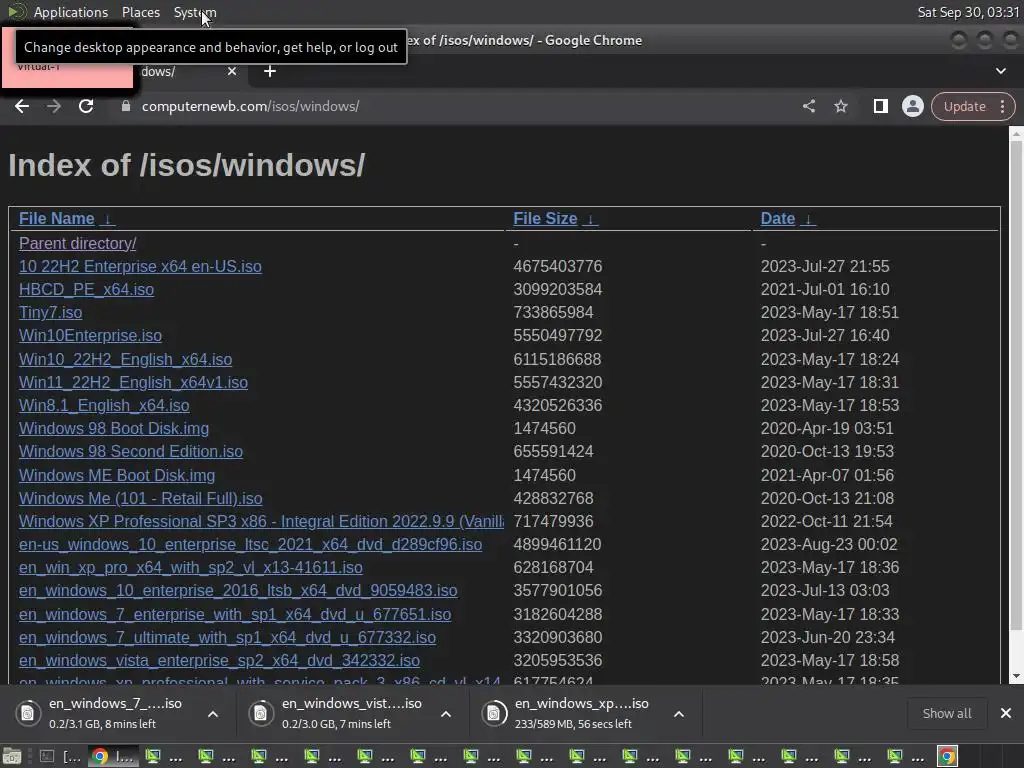Open the Places menu
1024x768 pixels.
click(140, 12)
